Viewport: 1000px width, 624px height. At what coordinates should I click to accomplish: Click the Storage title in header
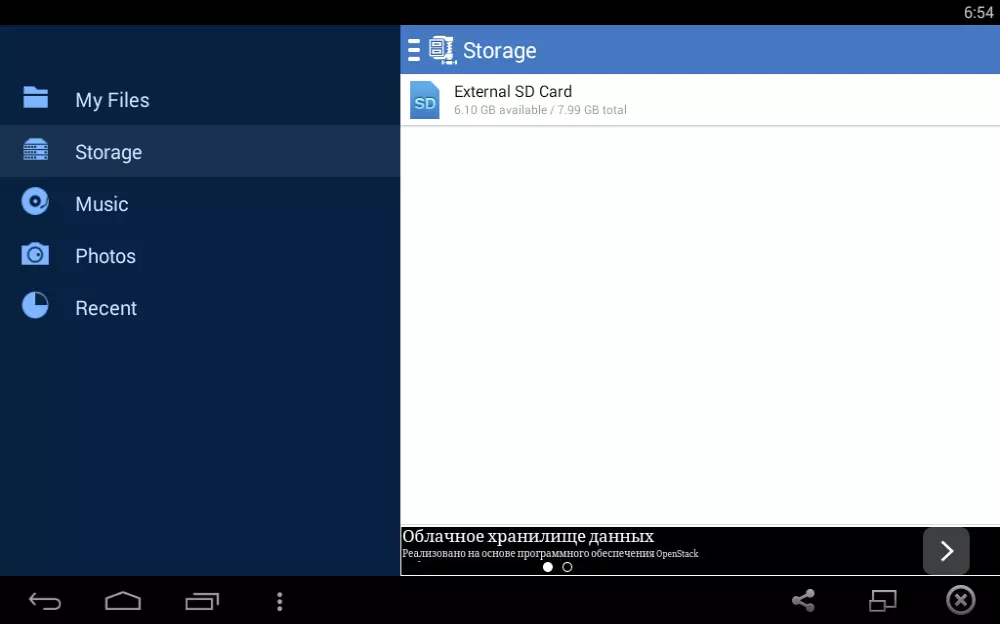click(499, 51)
